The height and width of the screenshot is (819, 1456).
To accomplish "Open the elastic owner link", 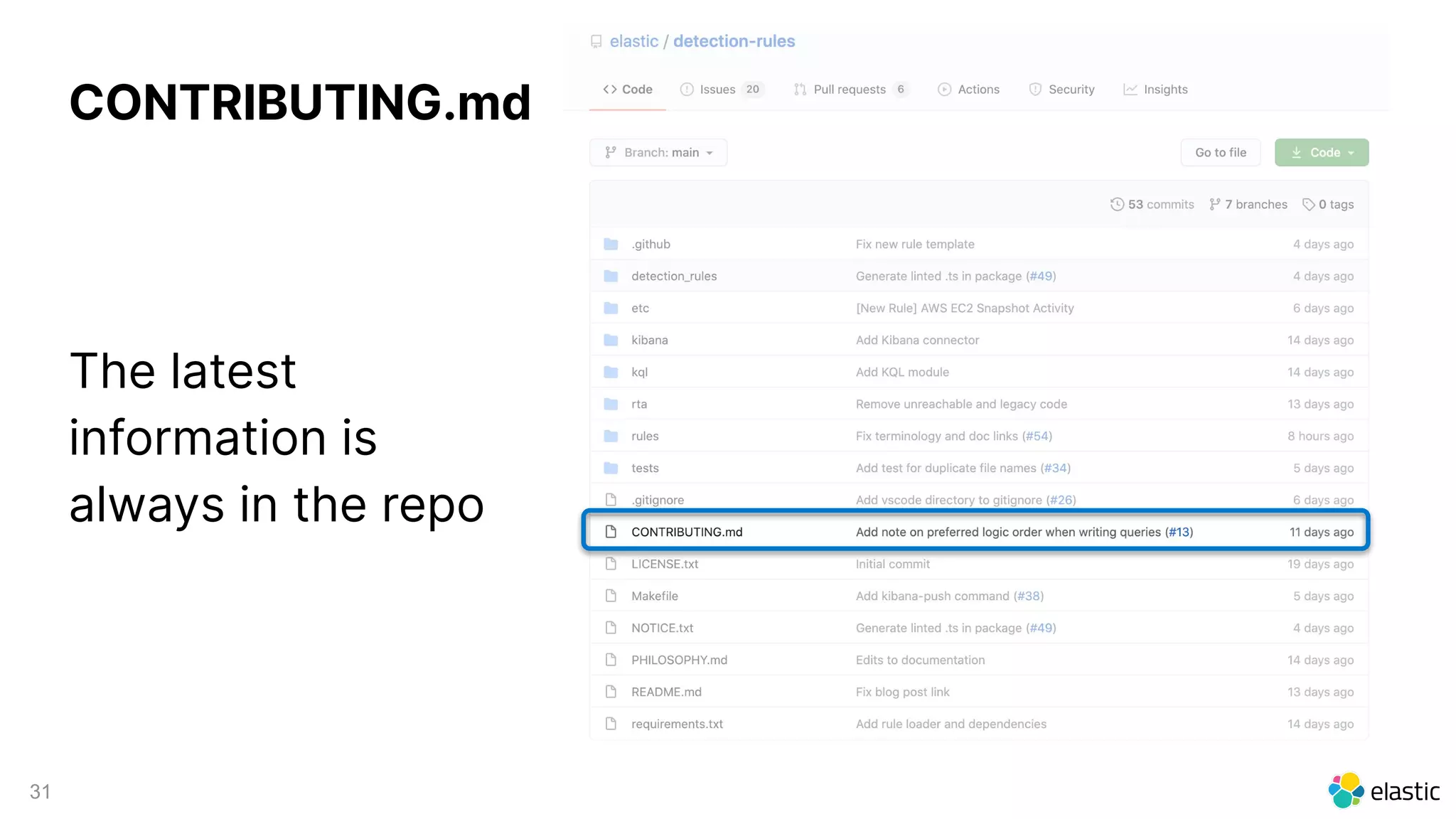I will pos(633,41).
